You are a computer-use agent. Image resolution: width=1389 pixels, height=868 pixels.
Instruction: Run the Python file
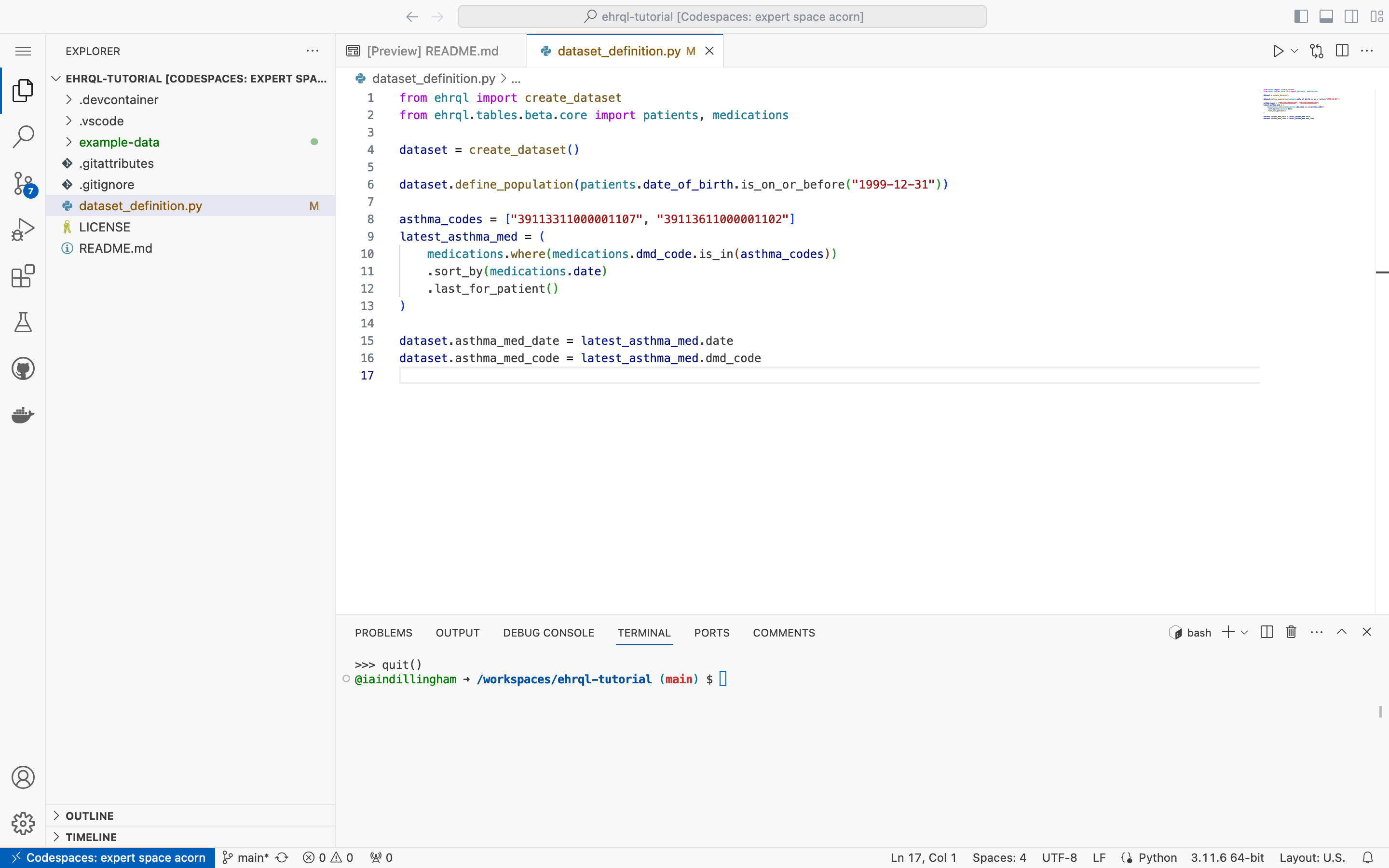(x=1279, y=51)
